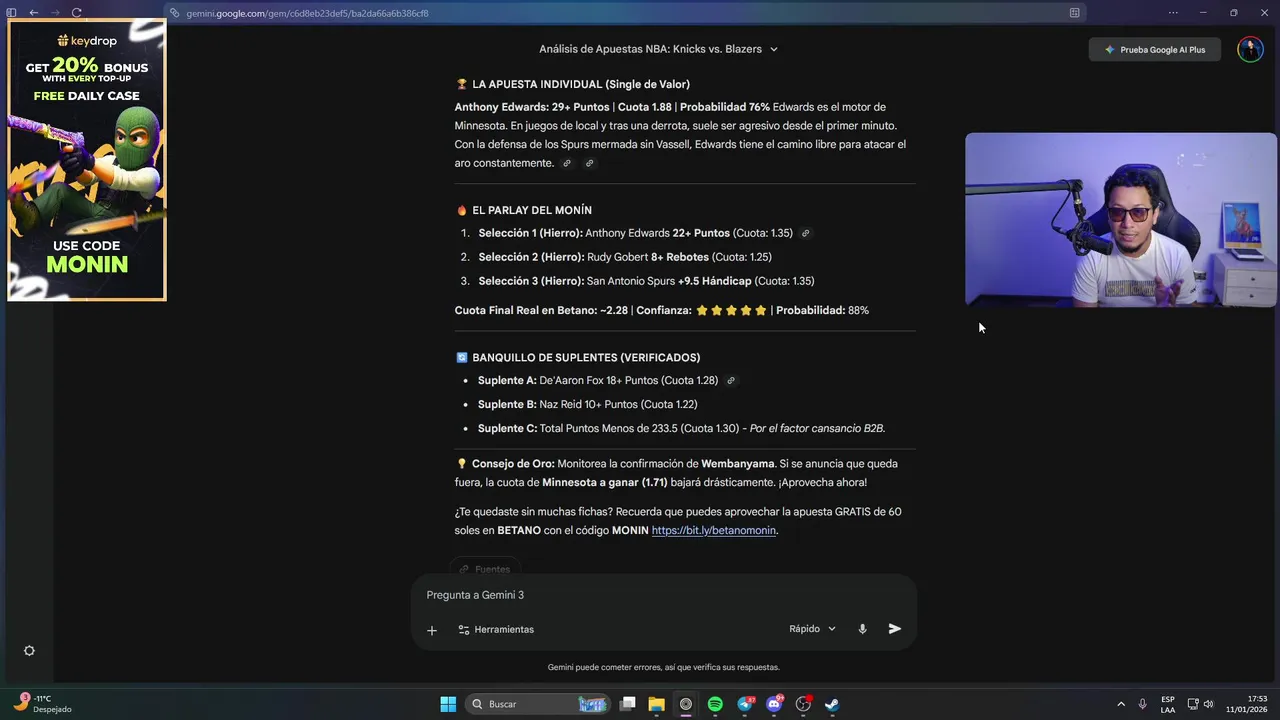The image size is (1280, 720).
Task: Click the tray microphone icon
Action: point(1142,704)
